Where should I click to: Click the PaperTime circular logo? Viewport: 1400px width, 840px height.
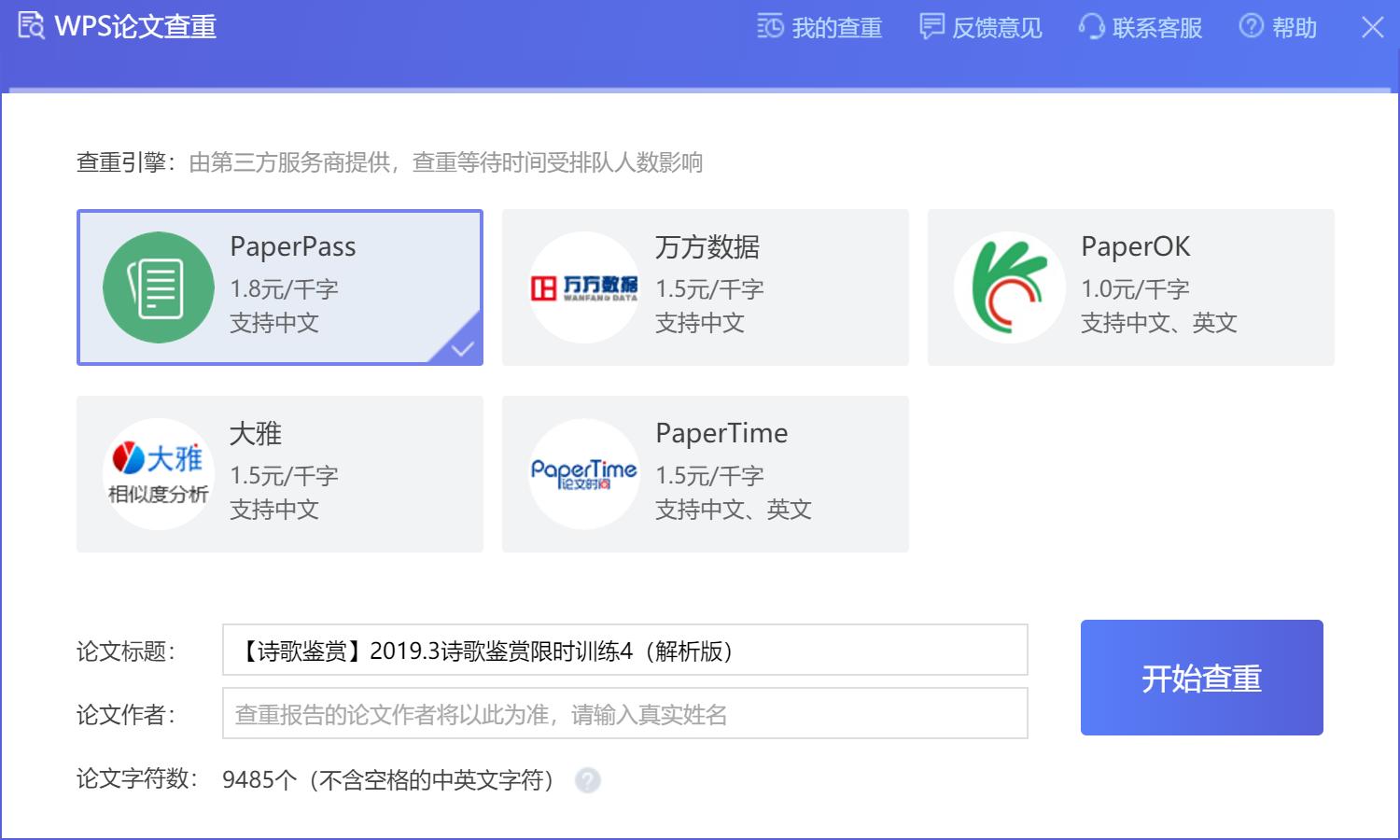583,473
